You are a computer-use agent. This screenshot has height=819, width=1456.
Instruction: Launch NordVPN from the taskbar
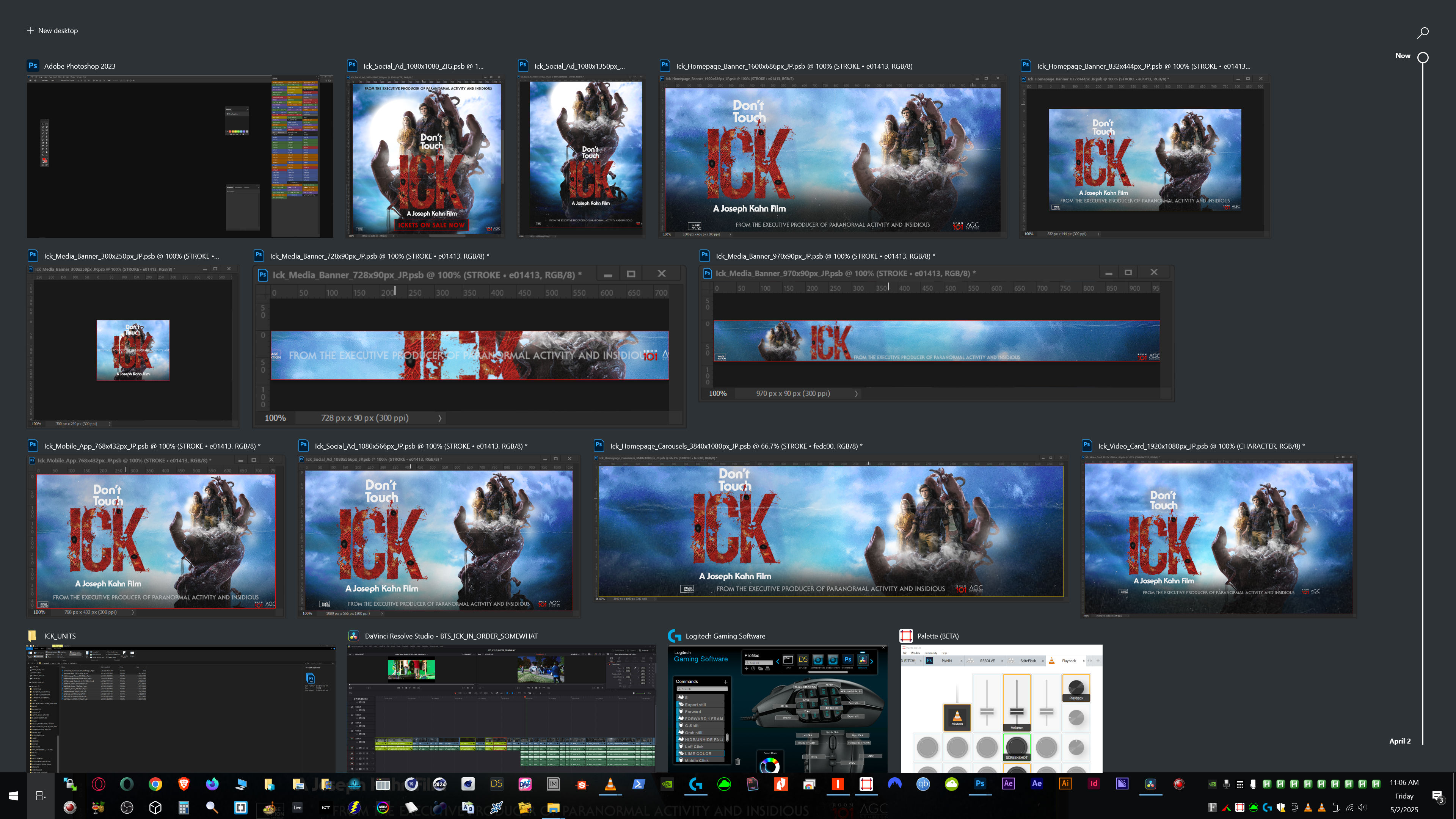(x=894, y=783)
